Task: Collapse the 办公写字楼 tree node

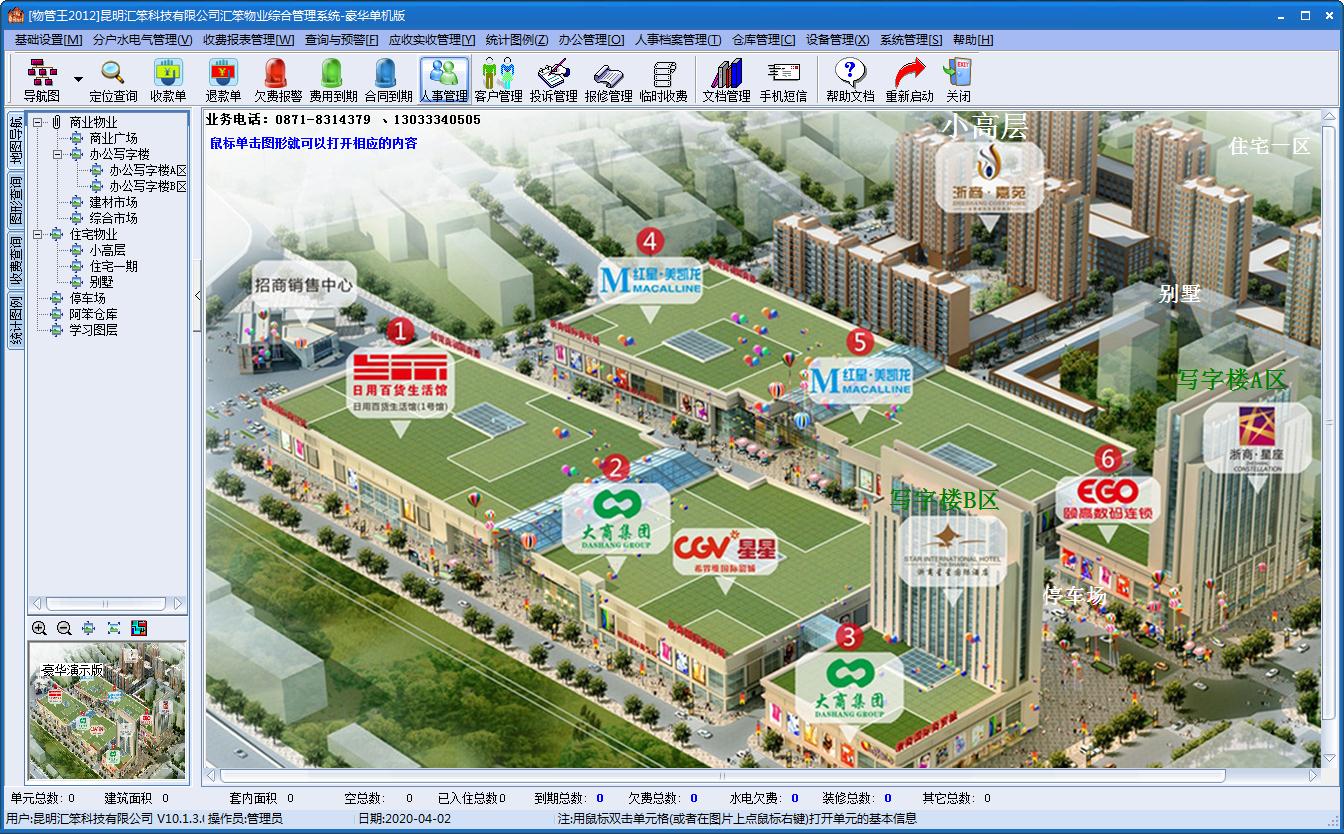Action: (58, 154)
